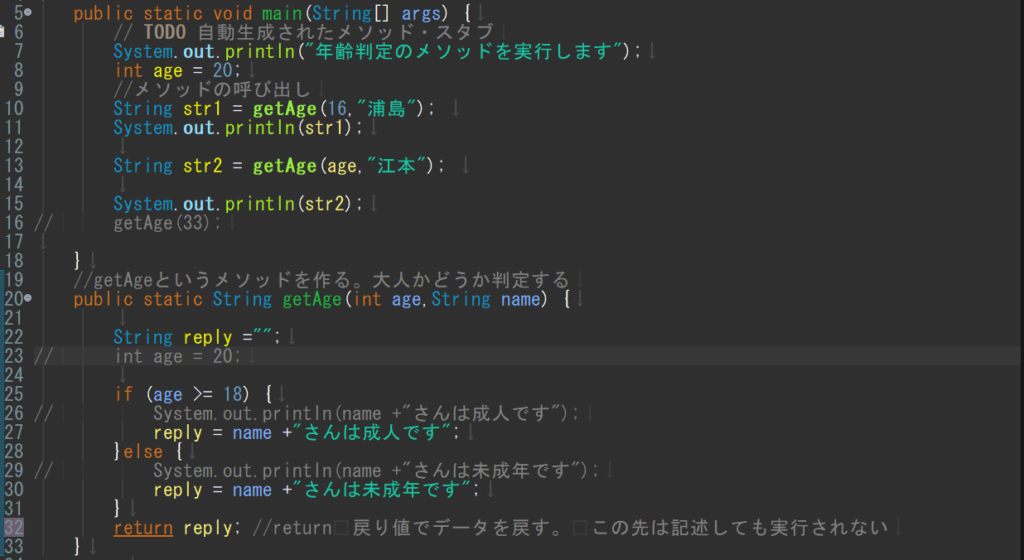This screenshot has width=1024, height=560.
Task: Click the getAge call on the str1 line
Action: pos(285,108)
